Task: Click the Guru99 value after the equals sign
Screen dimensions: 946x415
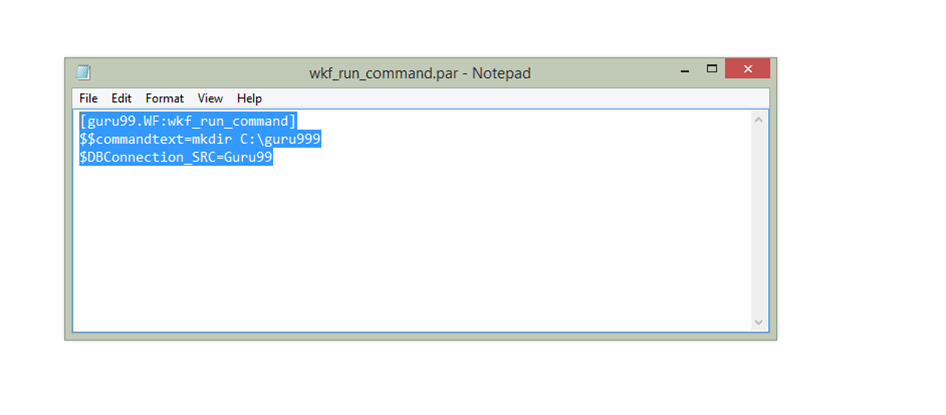Action: [x=248, y=157]
